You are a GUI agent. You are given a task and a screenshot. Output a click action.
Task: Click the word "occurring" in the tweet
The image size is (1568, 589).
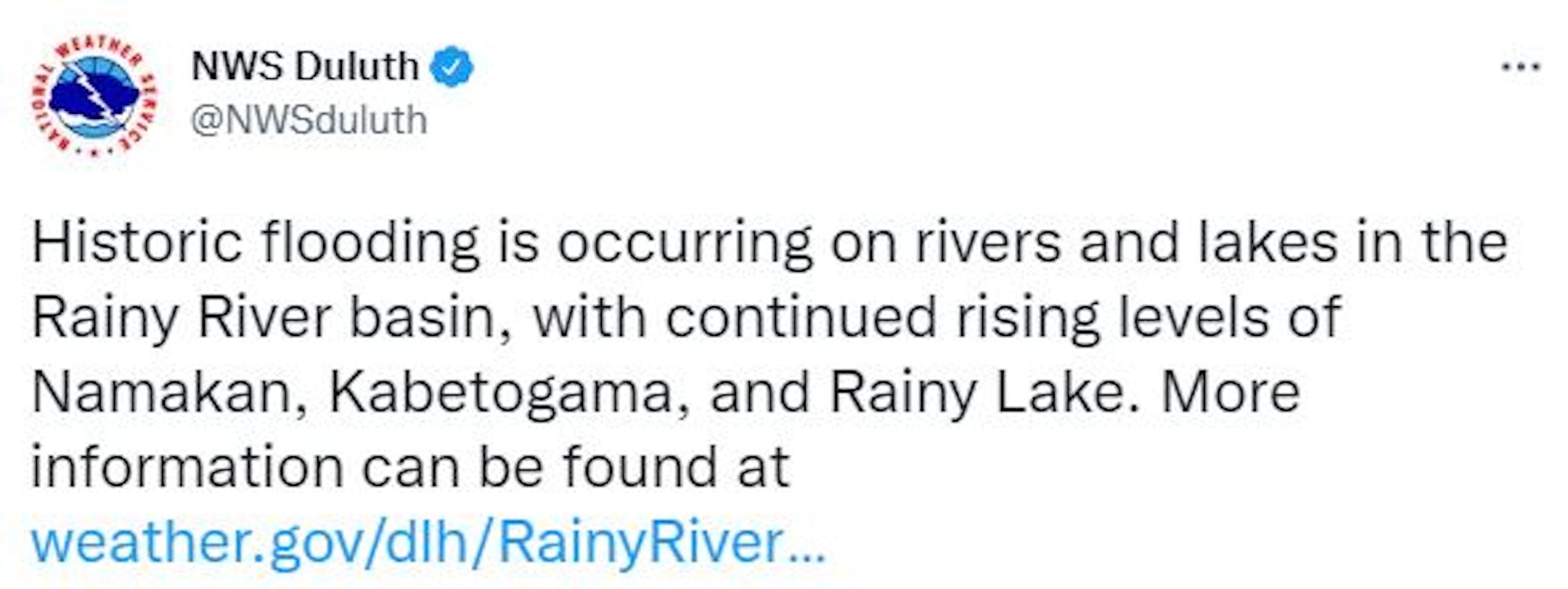click(684, 242)
